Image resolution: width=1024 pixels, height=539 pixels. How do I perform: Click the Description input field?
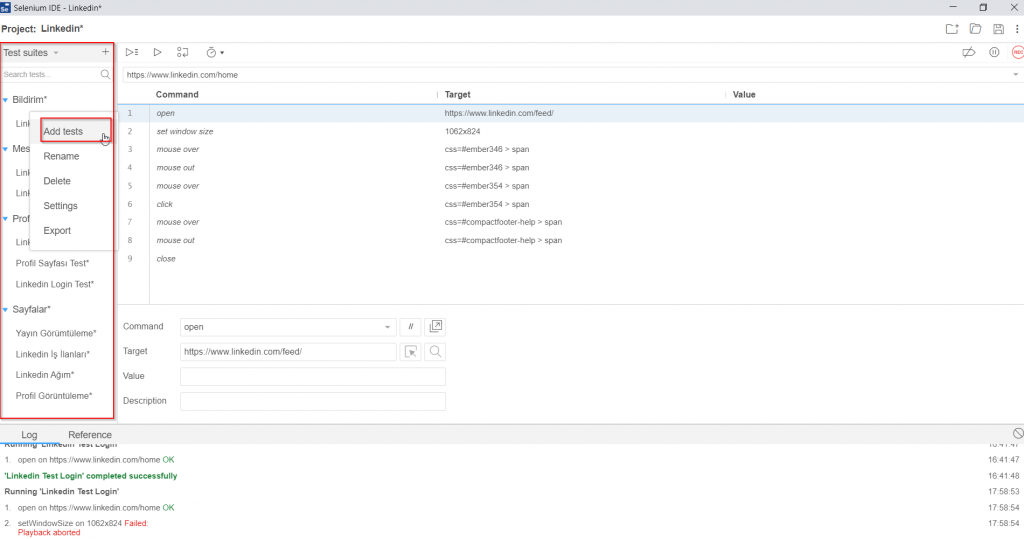click(x=313, y=401)
